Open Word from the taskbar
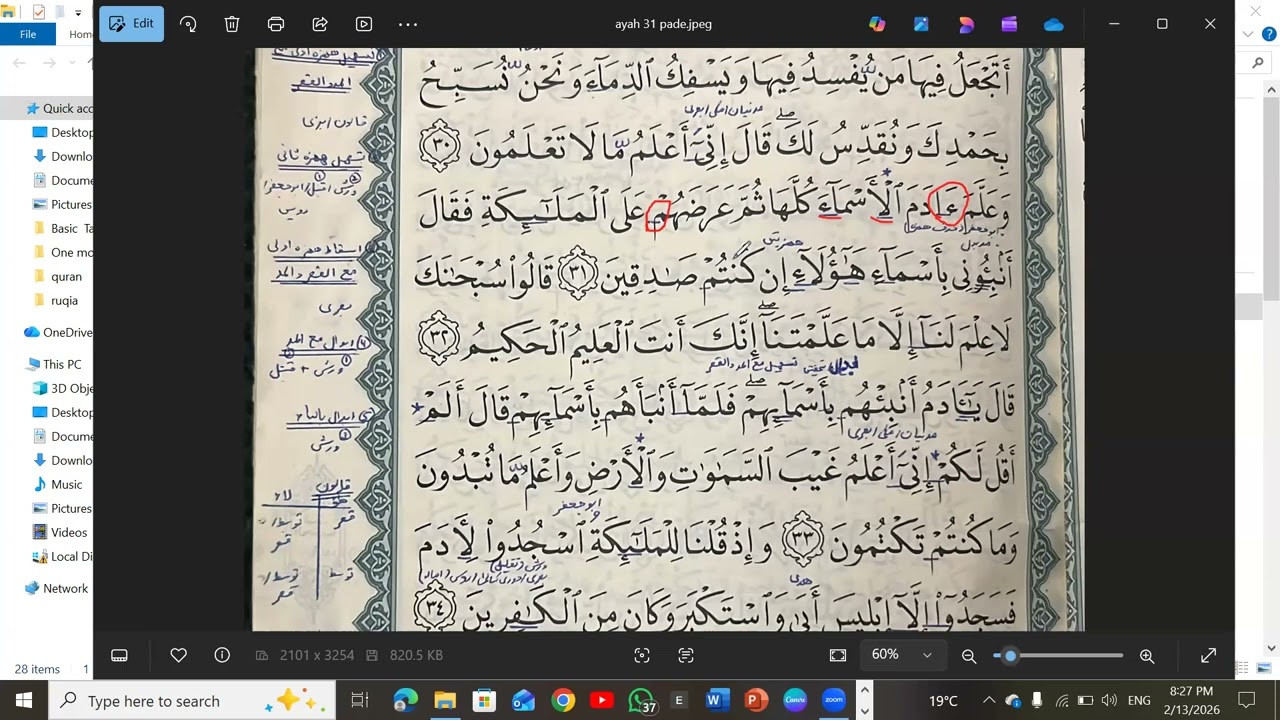1280x720 pixels. point(716,700)
